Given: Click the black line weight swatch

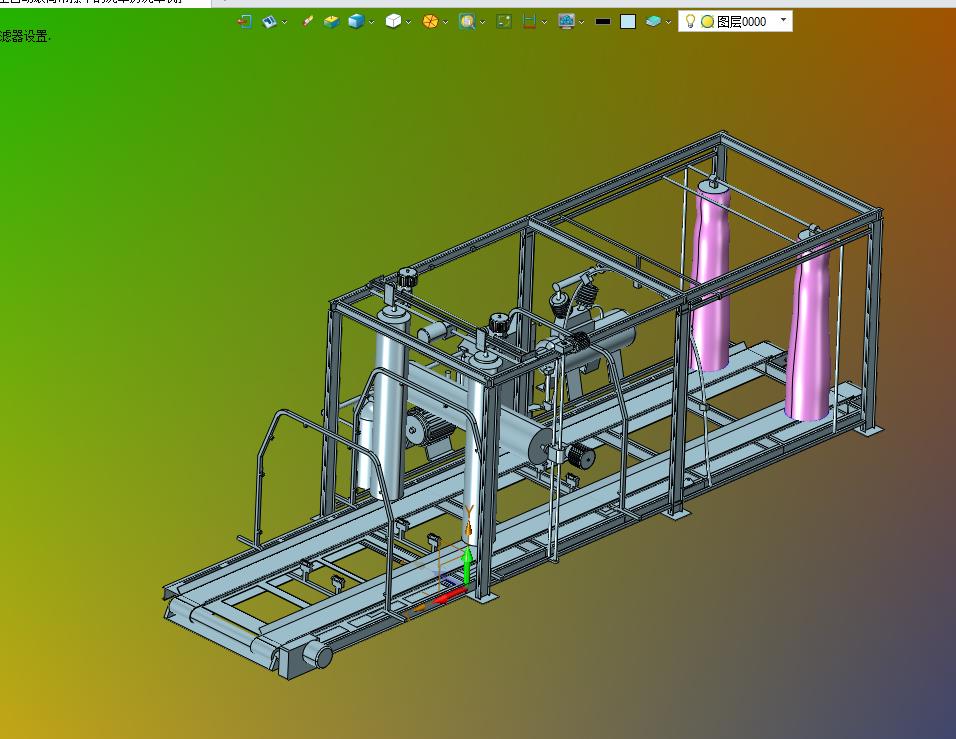Looking at the screenshot, I should (x=602, y=21).
